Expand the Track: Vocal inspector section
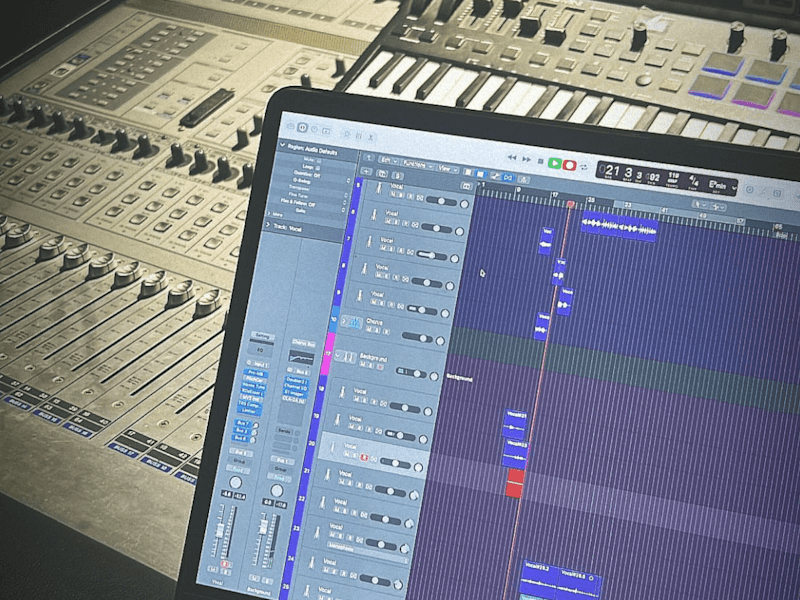 269,224
